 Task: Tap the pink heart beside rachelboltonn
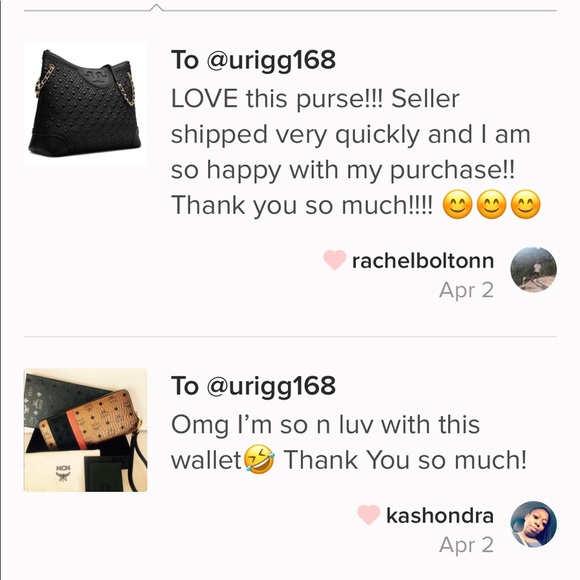click(335, 260)
